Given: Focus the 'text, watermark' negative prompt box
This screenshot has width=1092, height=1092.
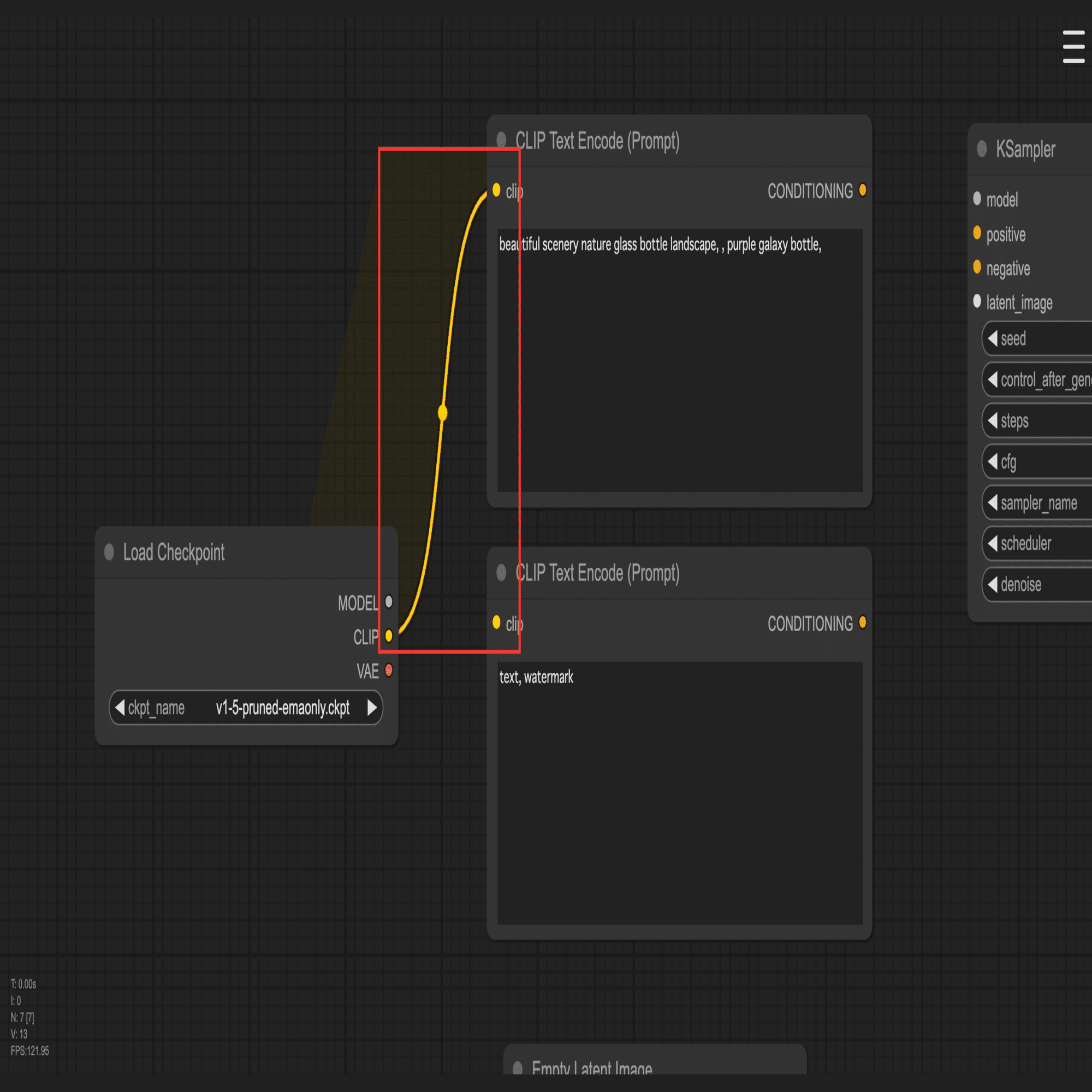Looking at the screenshot, I should click(680, 793).
